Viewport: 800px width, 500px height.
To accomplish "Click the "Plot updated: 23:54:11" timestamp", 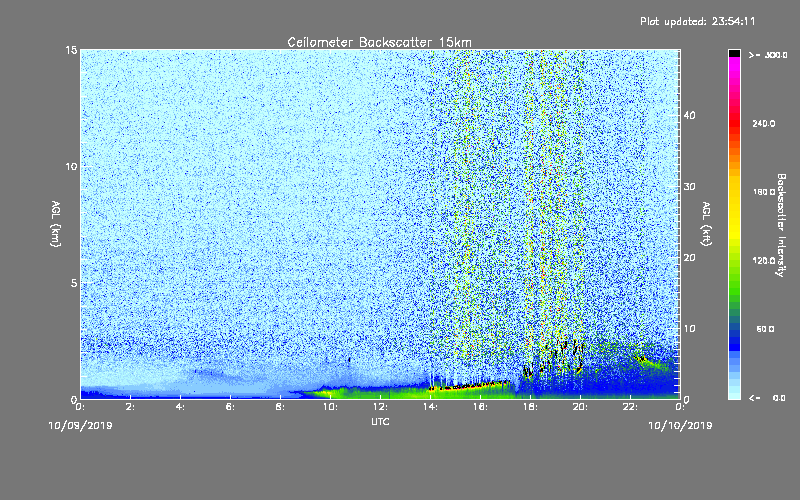I will 697,21.
